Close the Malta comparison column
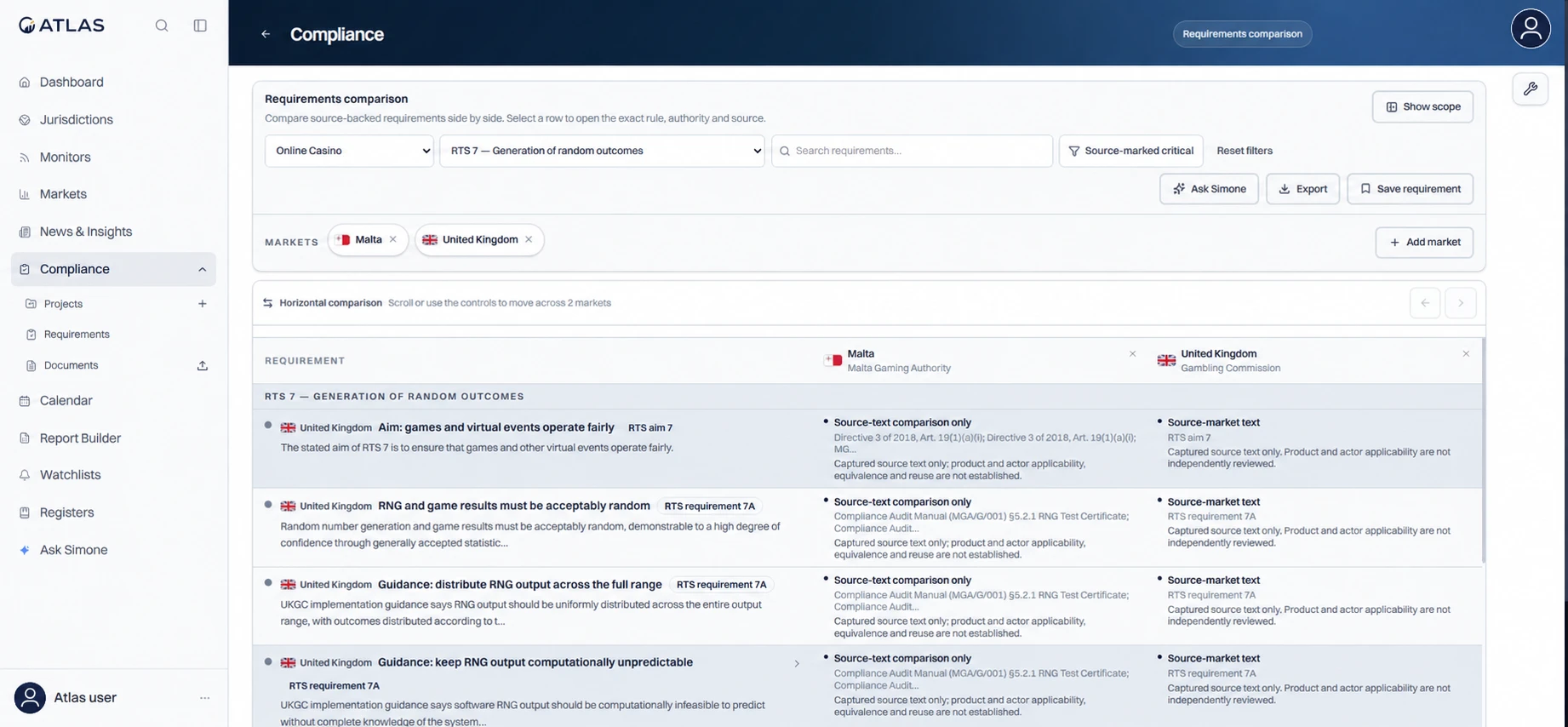 pos(1132,354)
